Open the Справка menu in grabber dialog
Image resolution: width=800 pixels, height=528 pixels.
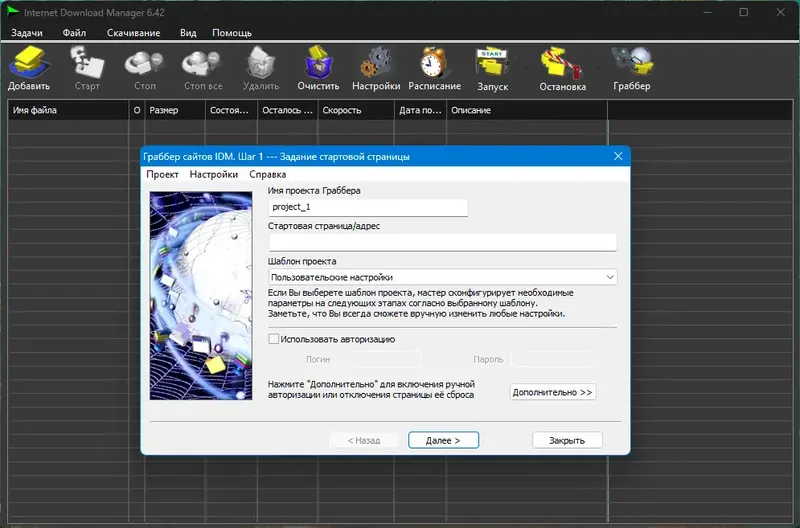point(267,174)
